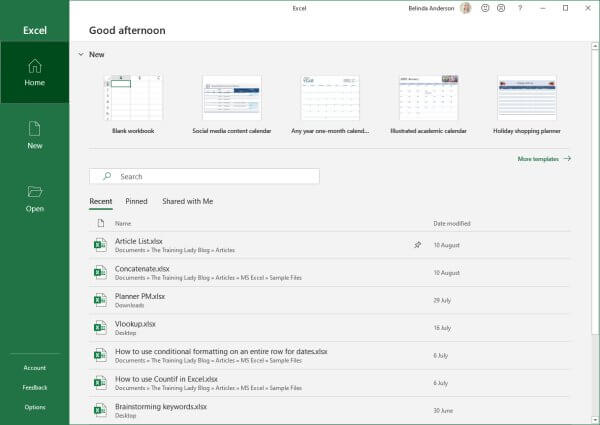Select the Open folder icon in the sidebar
Screen dimensions: 600x425
coord(34,192)
